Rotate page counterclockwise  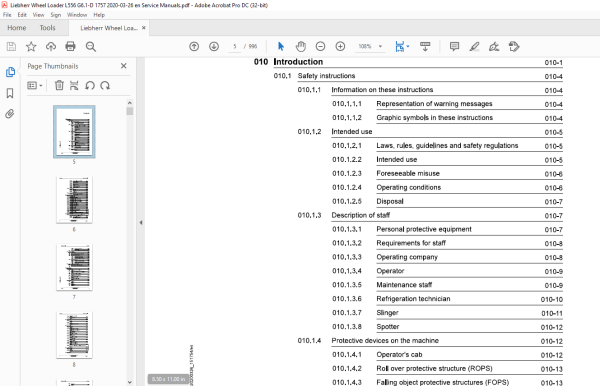pyautogui.click(x=90, y=85)
